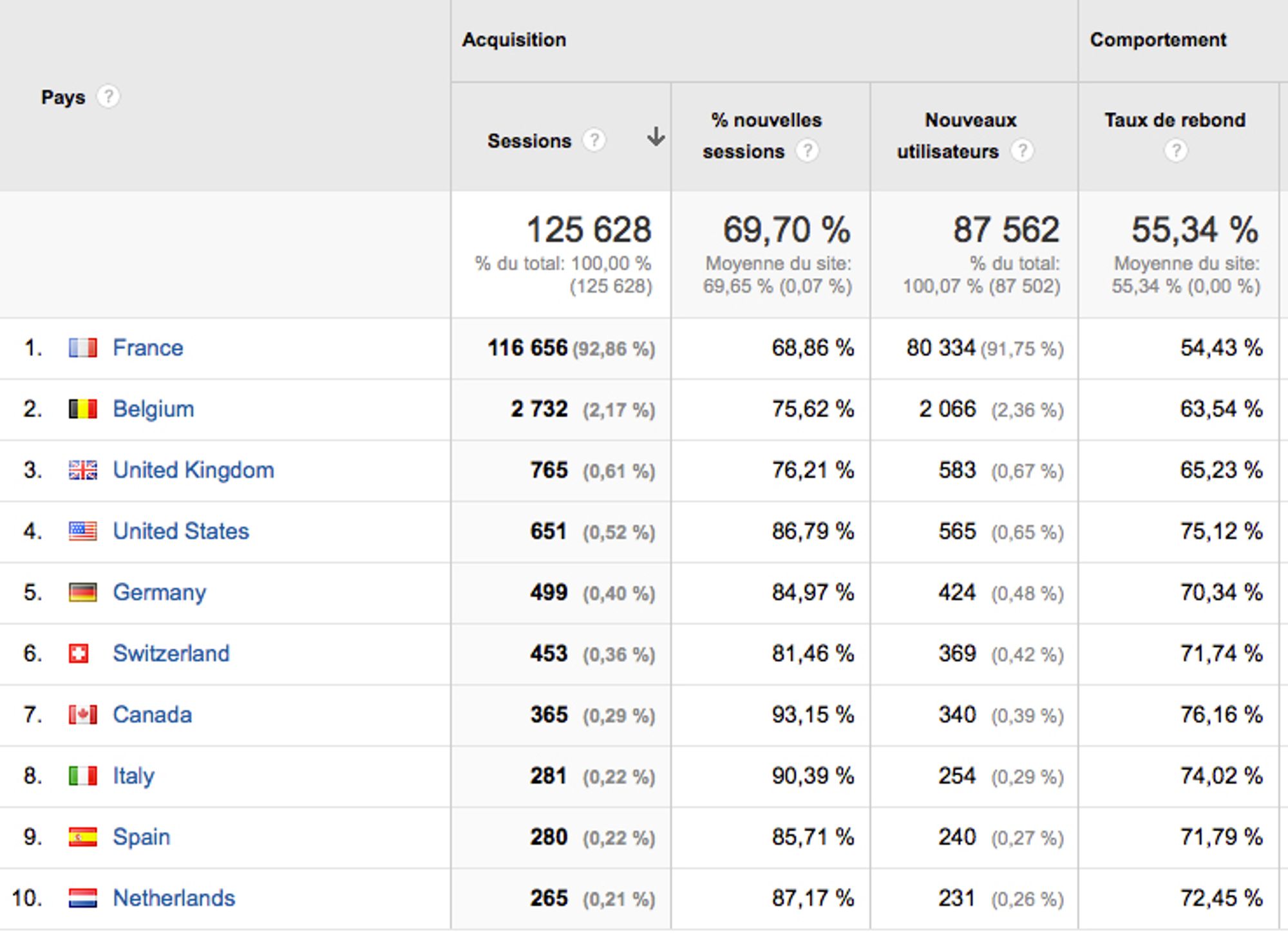The width and height of the screenshot is (1288, 933).
Task: Open the United States link
Action: point(181,532)
